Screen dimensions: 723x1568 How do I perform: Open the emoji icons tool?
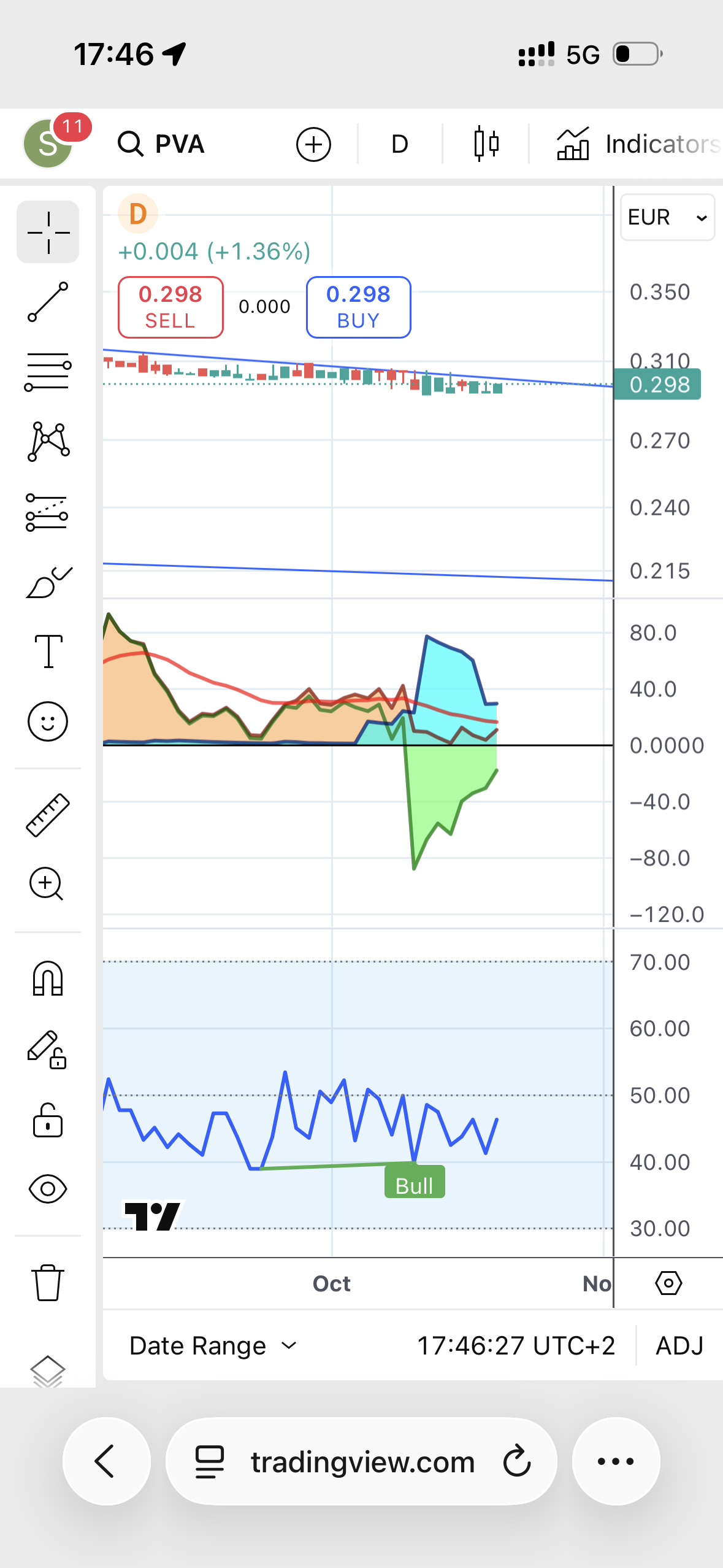[x=48, y=721]
